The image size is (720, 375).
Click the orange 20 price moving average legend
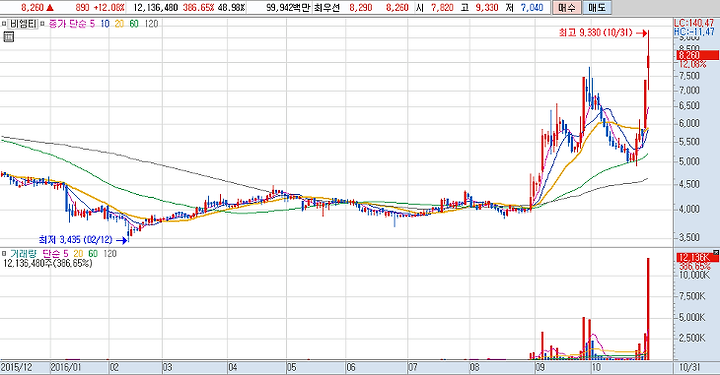(x=119, y=24)
